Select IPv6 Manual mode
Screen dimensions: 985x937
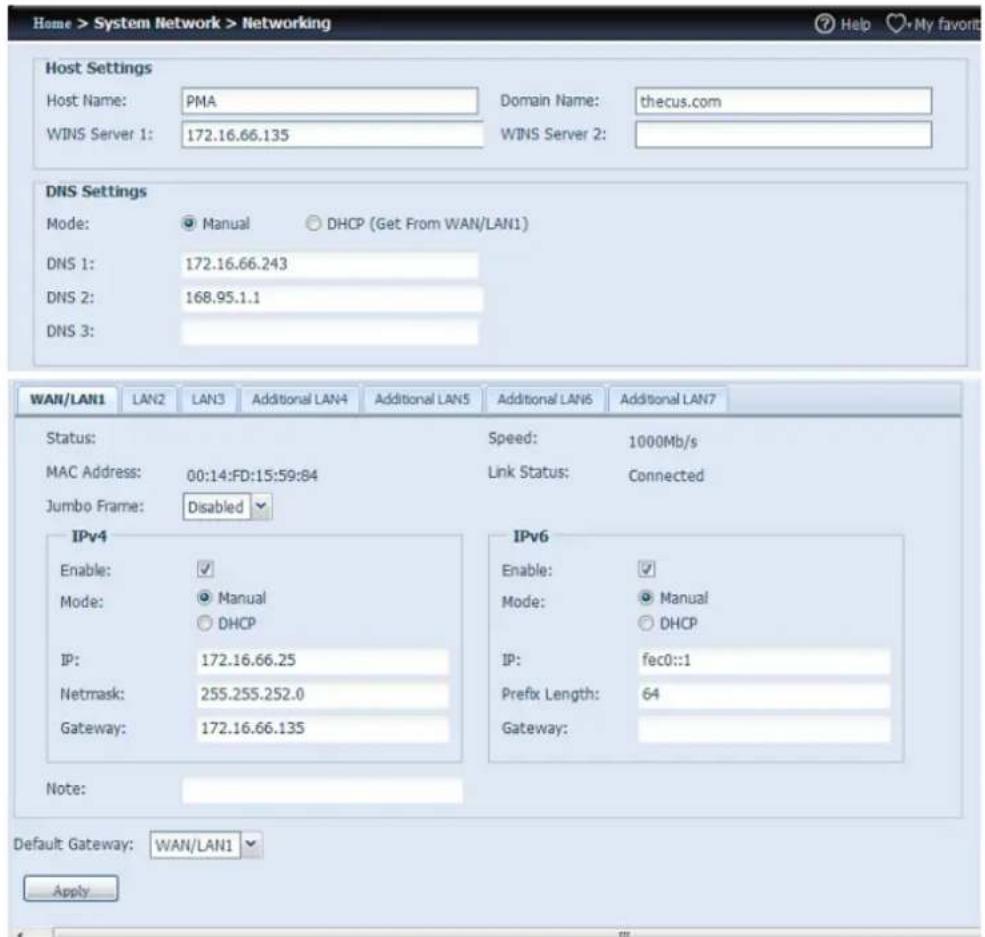point(646,597)
